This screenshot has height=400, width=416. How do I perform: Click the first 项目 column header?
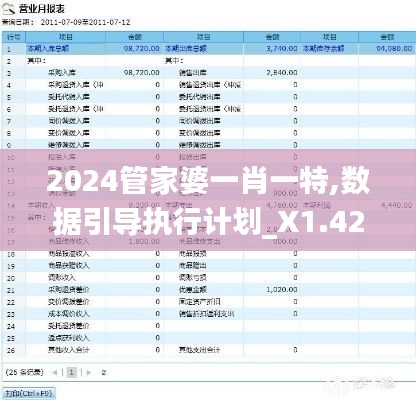(66, 37)
